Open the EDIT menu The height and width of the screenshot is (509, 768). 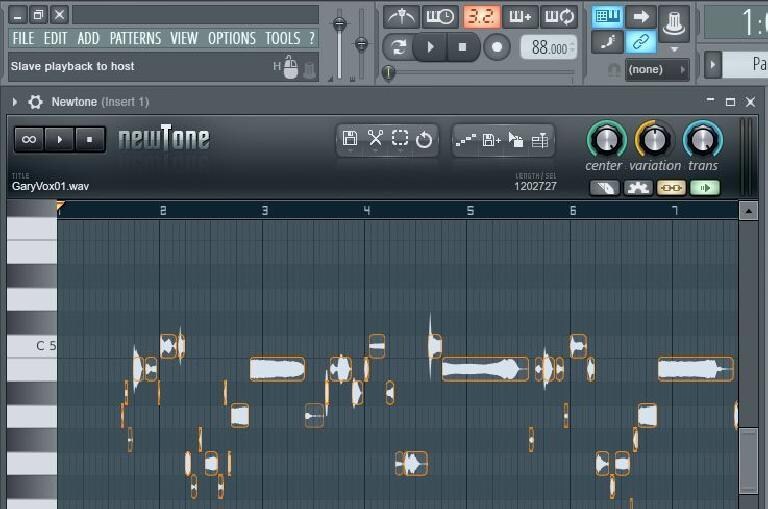pyautogui.click(x=55, y=38)
